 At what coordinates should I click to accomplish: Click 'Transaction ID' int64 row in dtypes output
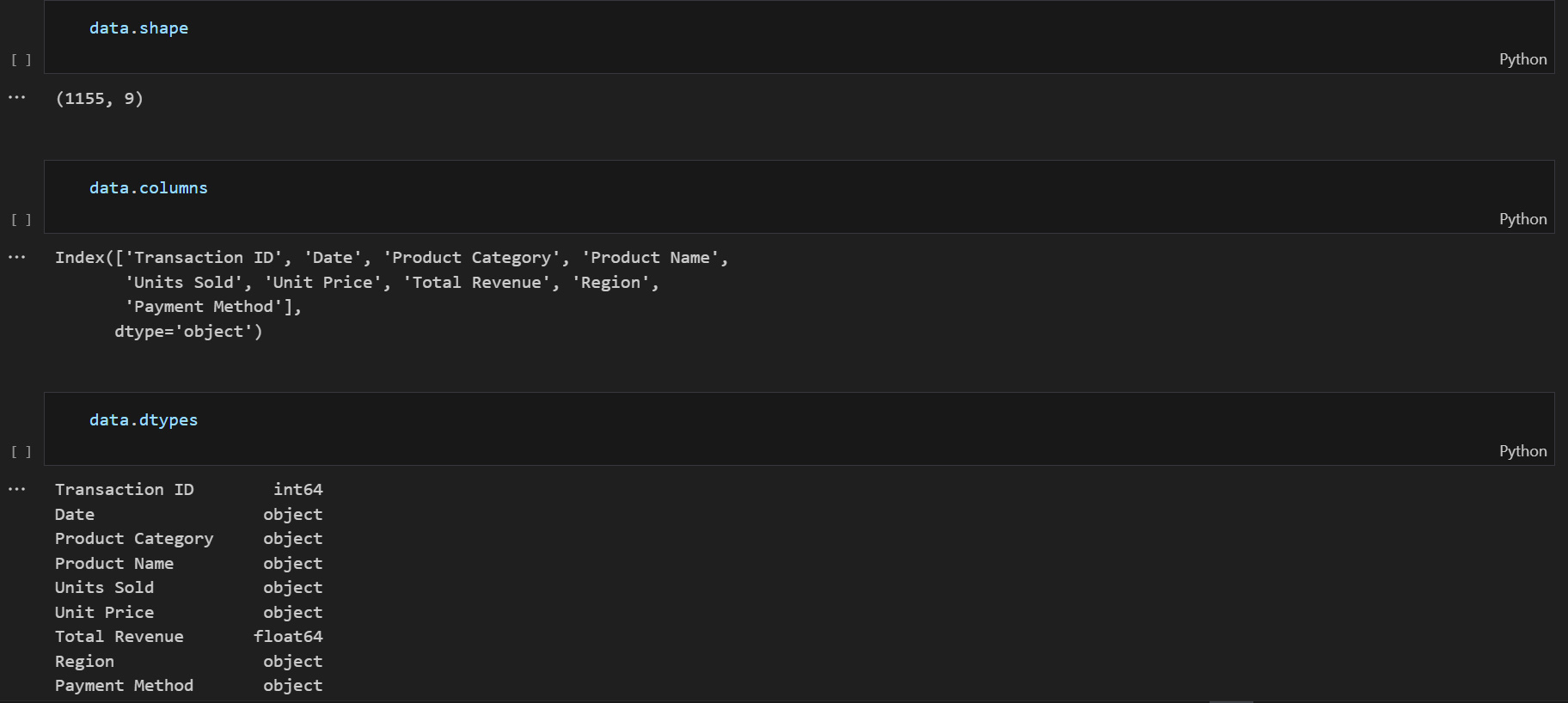(x=188, y=490)
